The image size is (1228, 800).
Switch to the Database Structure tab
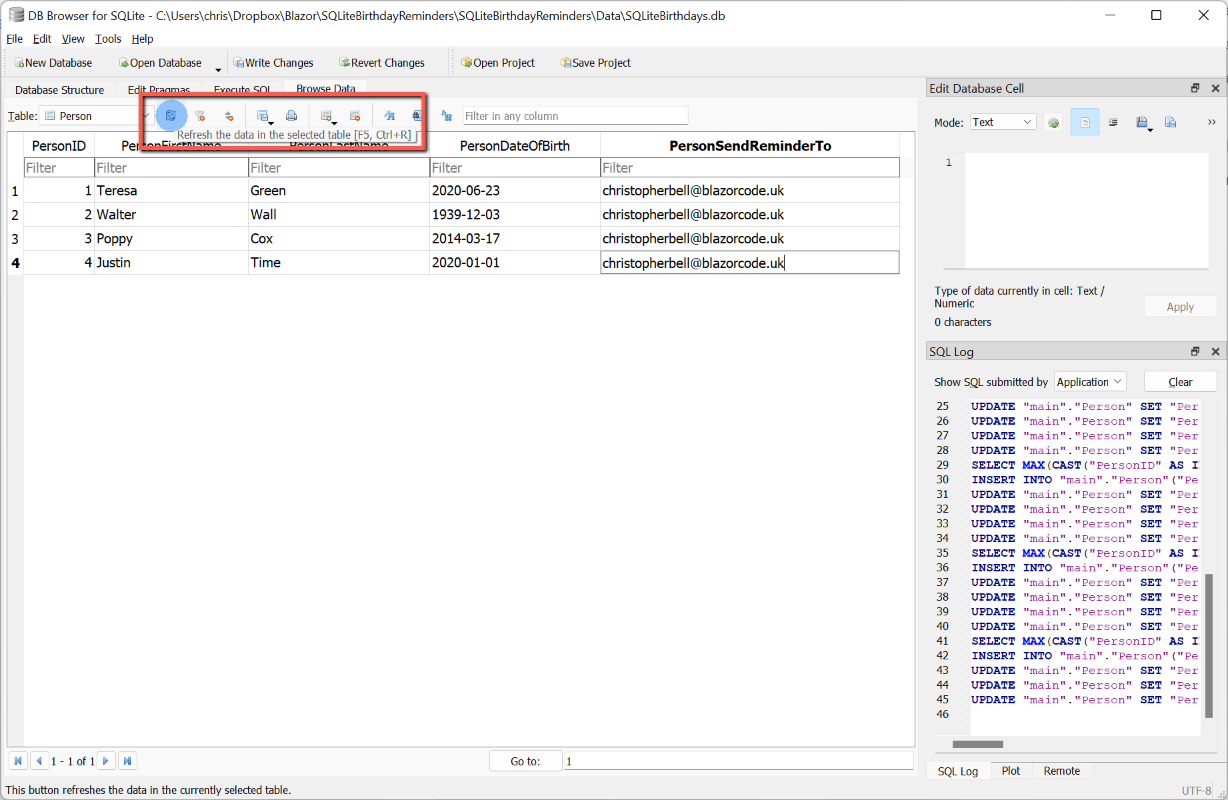[x=59, y=90]
